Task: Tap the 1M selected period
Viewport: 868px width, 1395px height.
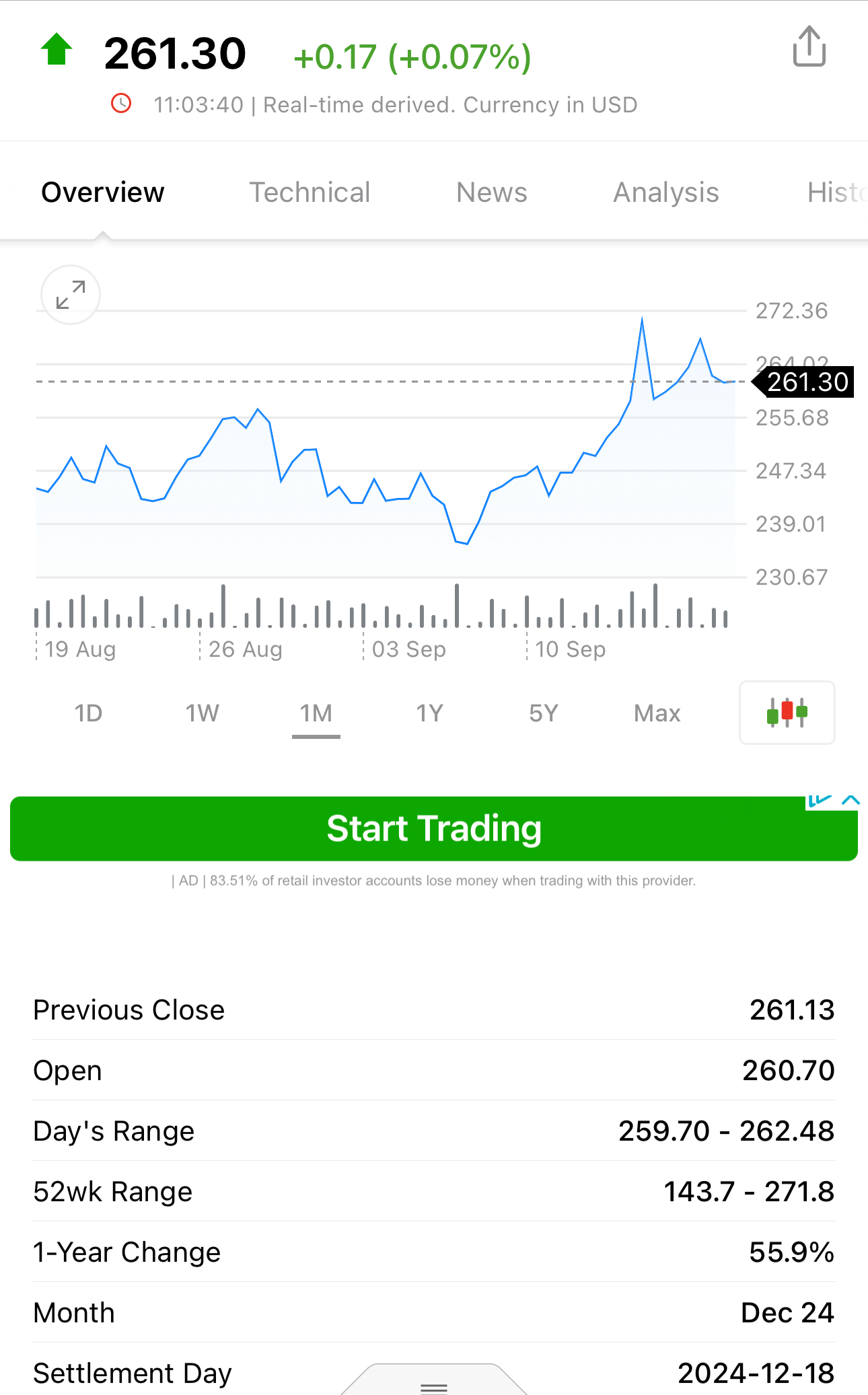Action: [316, 713]
